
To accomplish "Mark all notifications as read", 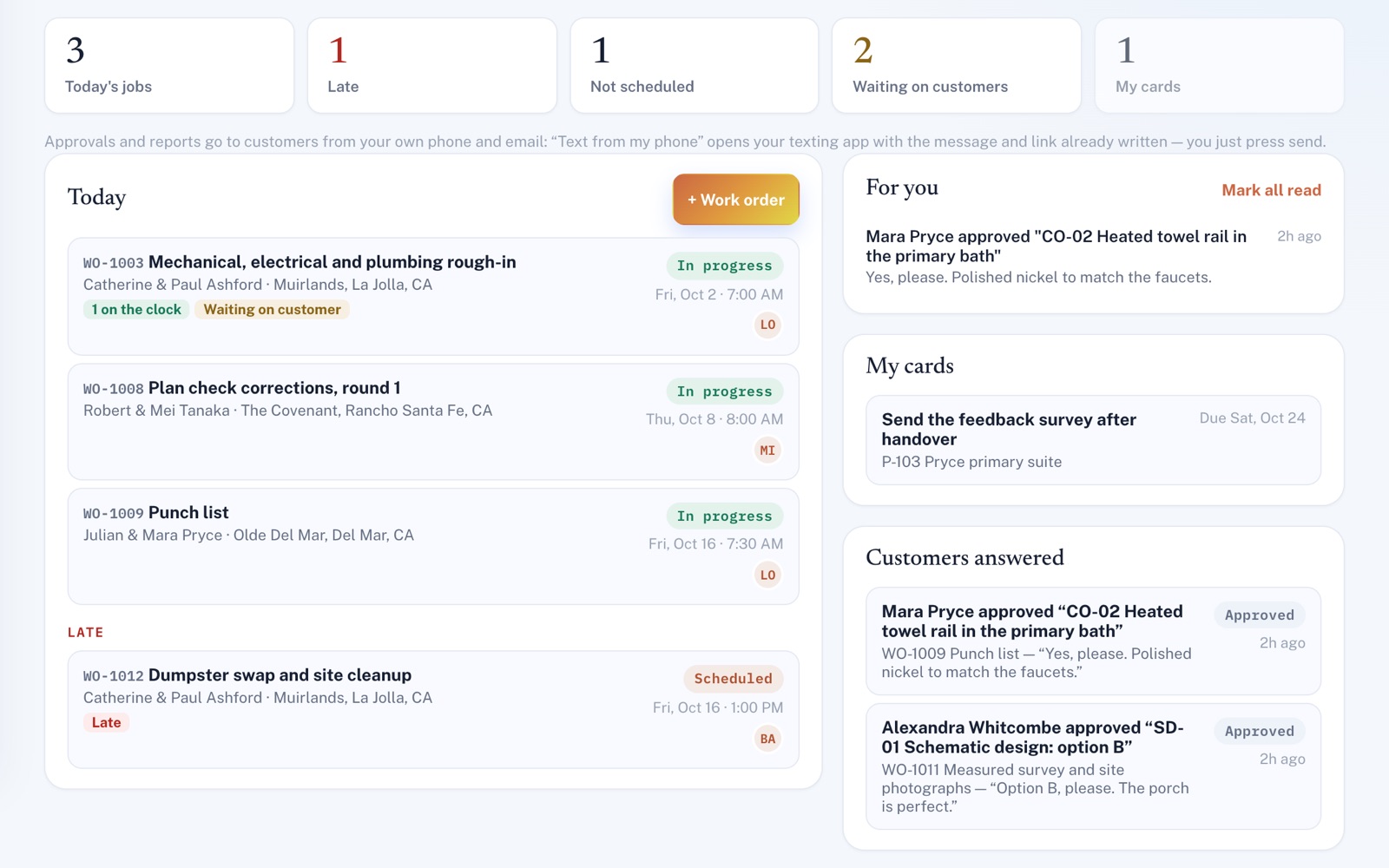I will (1271, 190).
